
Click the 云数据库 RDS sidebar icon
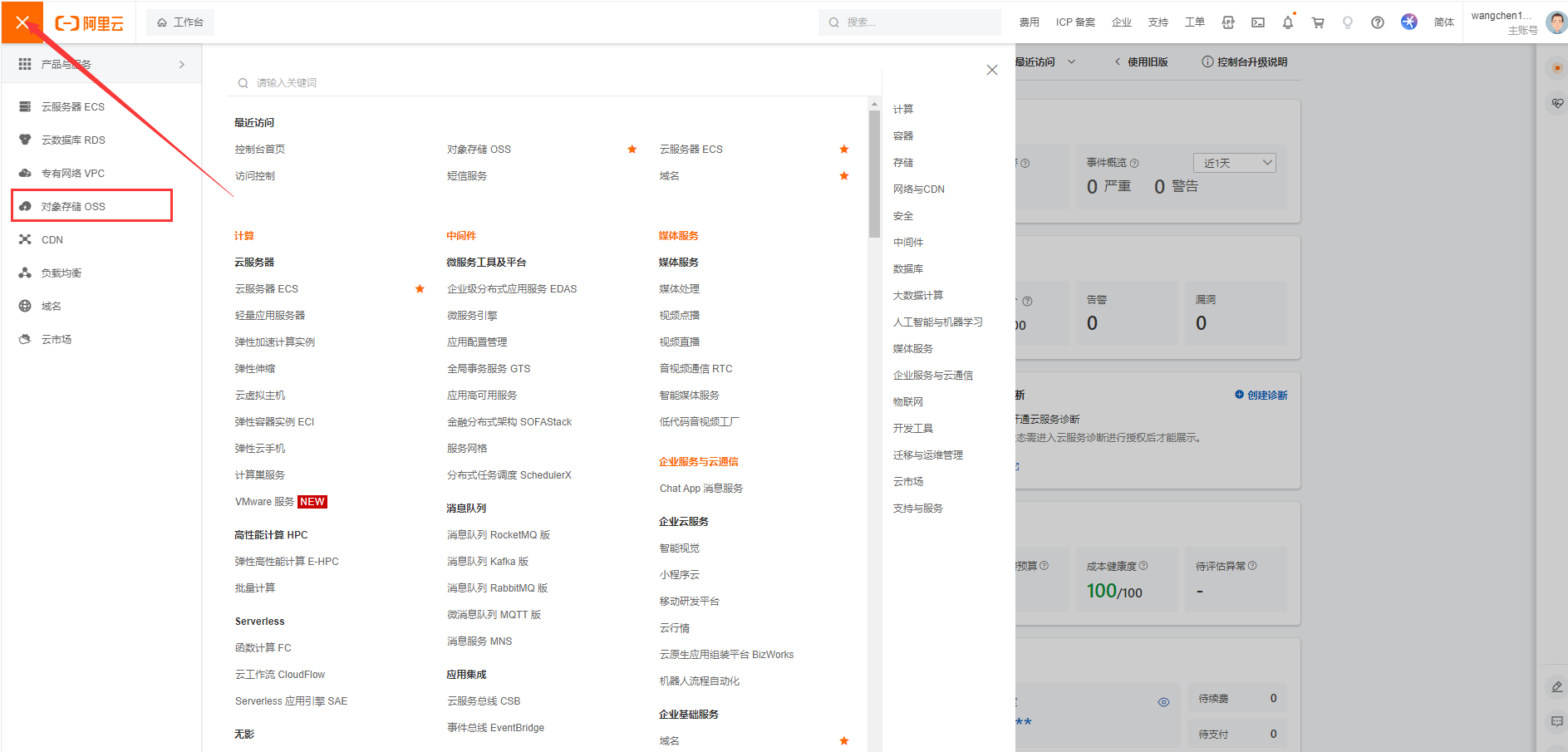coord(25,140)
